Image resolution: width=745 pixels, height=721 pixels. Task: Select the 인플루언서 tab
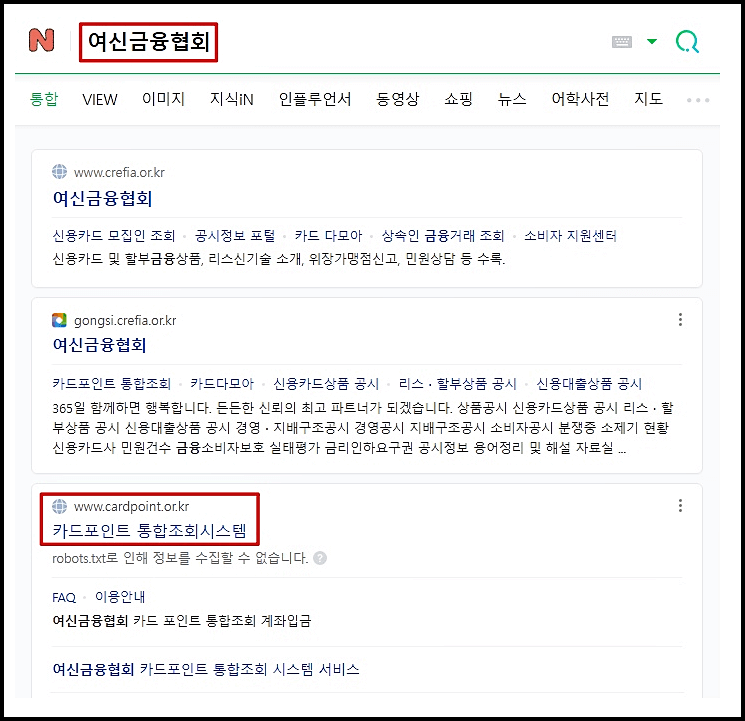315,99
